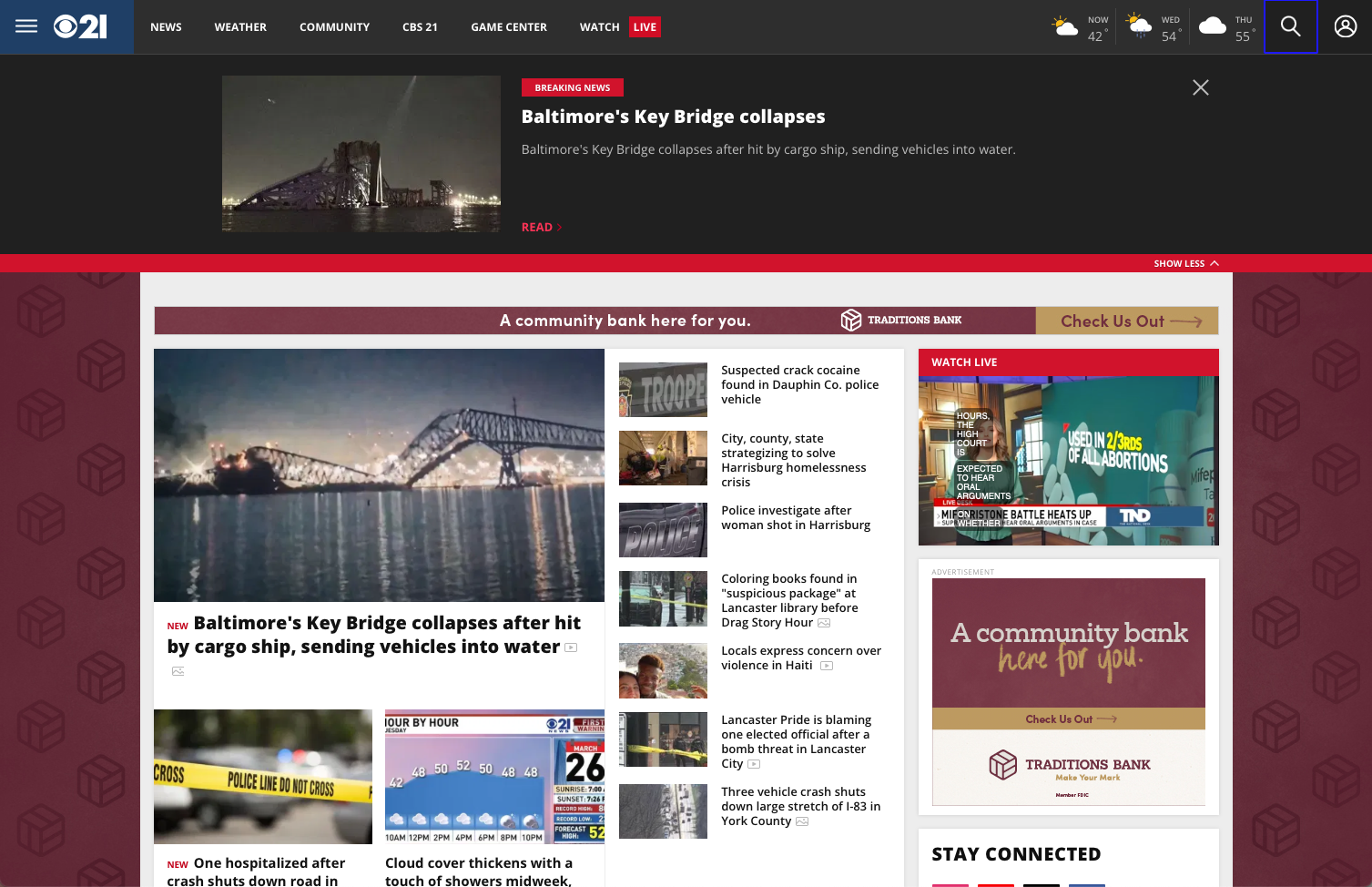
Task: Open the One hospitalized after crash story
Action: (256, 872)
